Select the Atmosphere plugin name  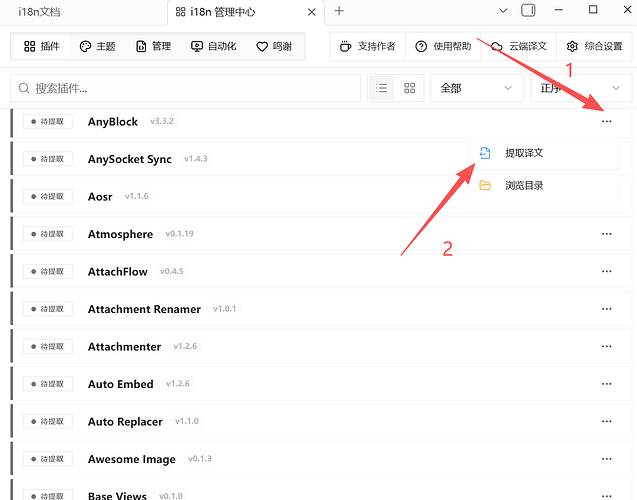point(120,234)
